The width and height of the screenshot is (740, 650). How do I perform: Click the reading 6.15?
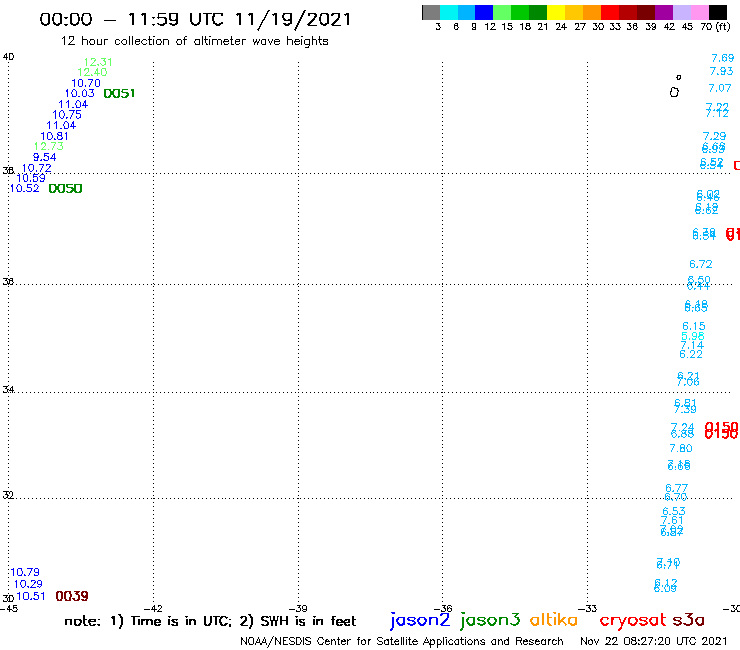point(694,326)
